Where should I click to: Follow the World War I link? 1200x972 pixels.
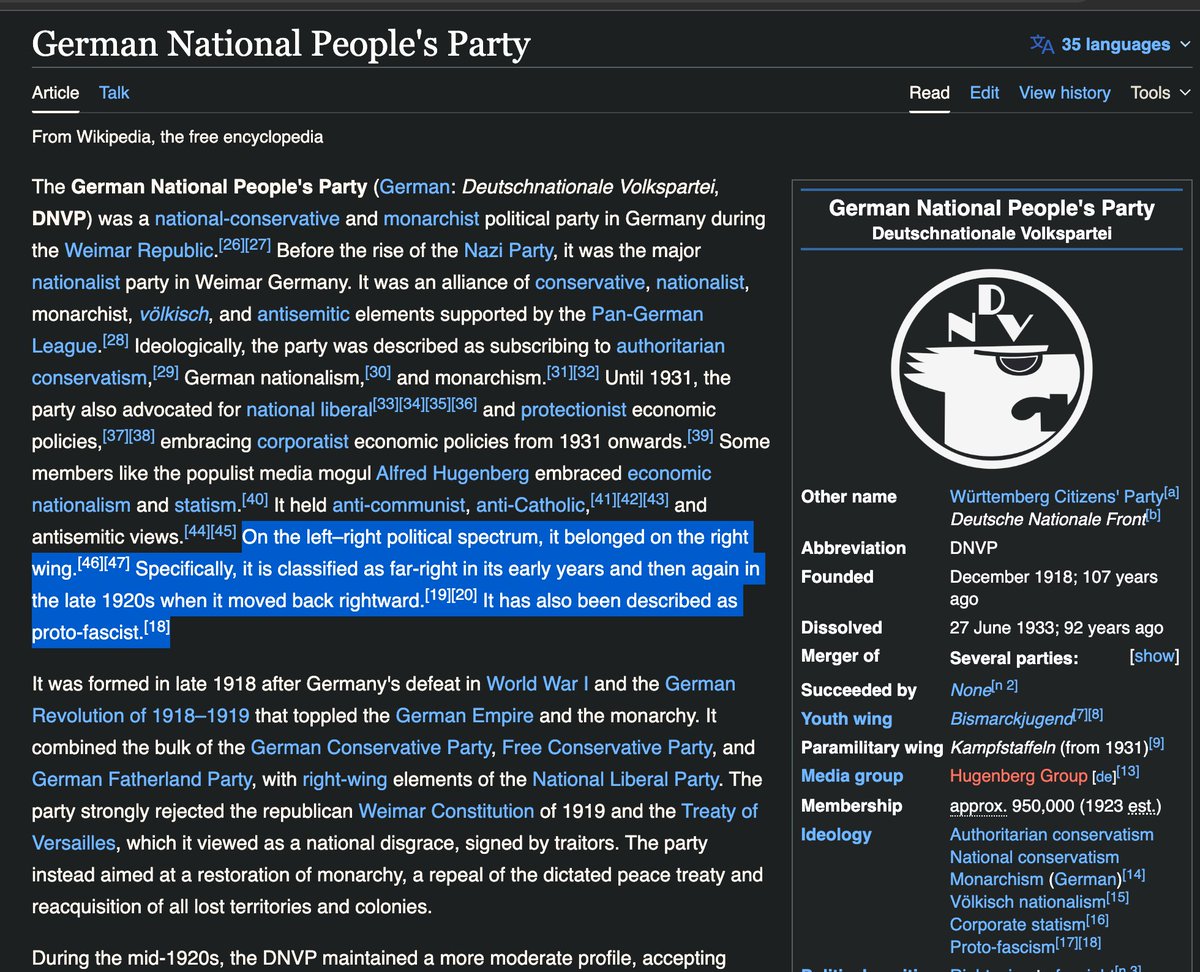537,684
